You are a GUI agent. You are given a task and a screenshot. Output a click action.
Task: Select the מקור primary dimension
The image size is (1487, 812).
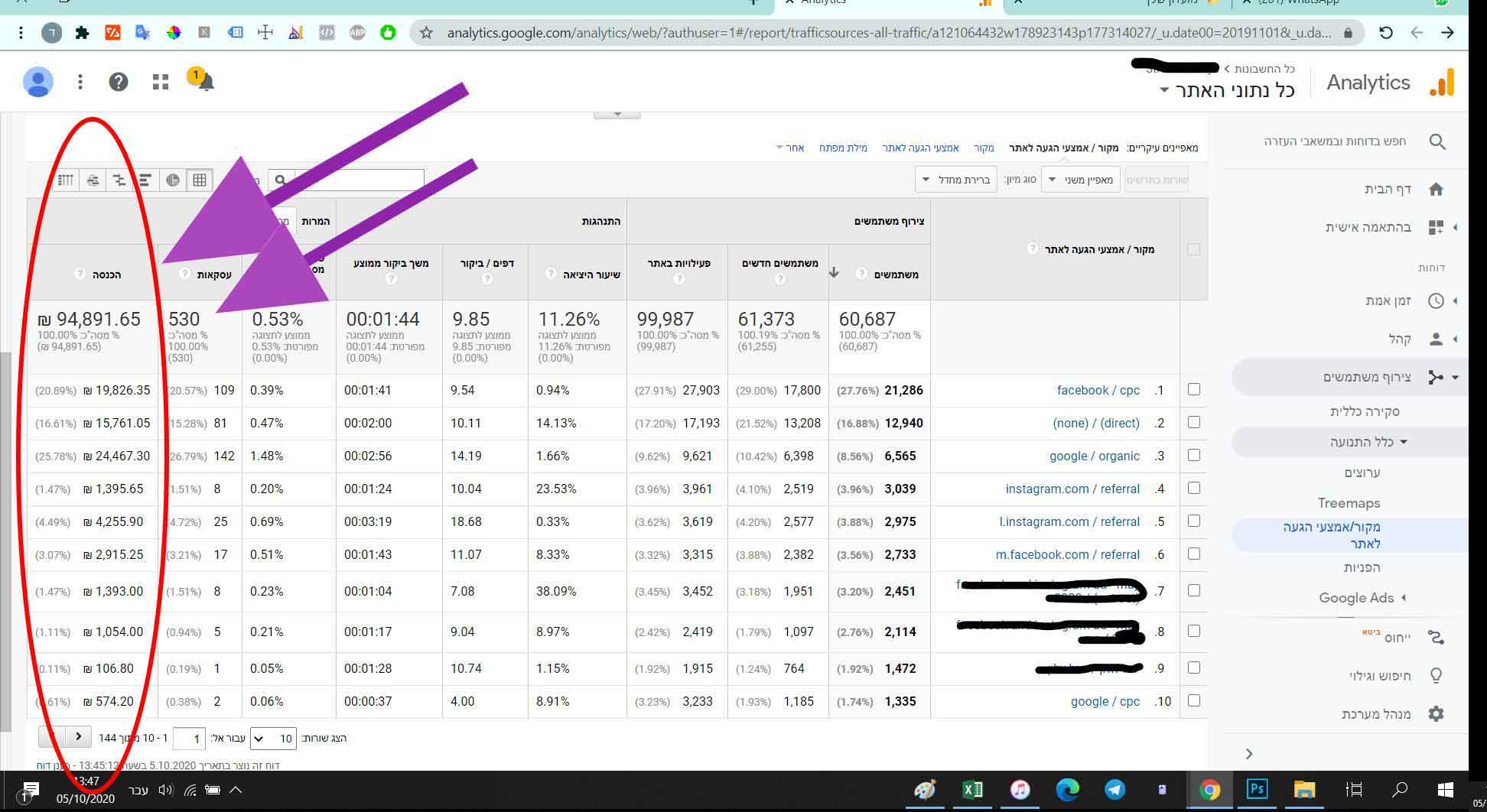[x=984, y=148]
